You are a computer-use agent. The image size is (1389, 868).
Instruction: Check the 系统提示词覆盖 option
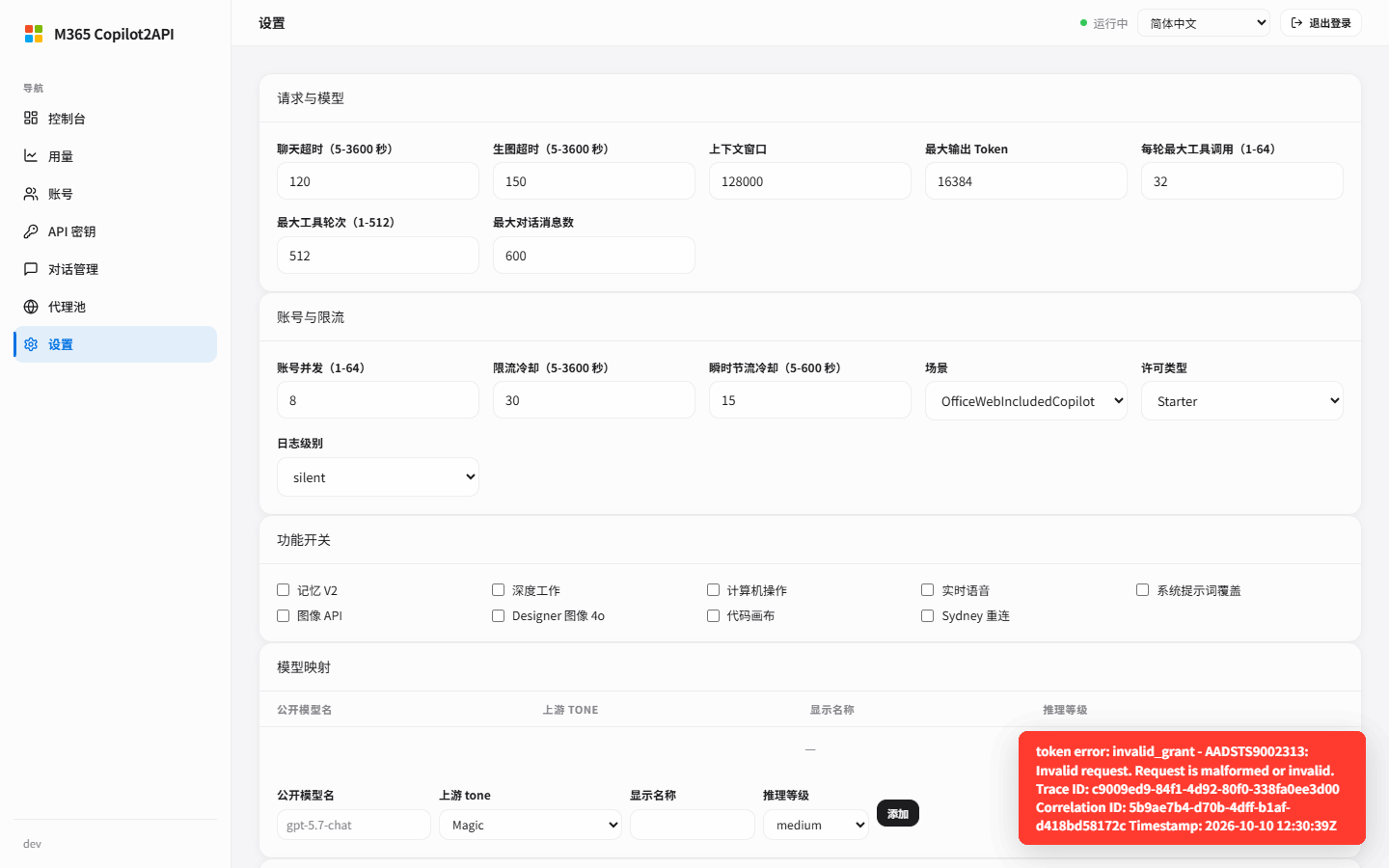click(1143, 589)
